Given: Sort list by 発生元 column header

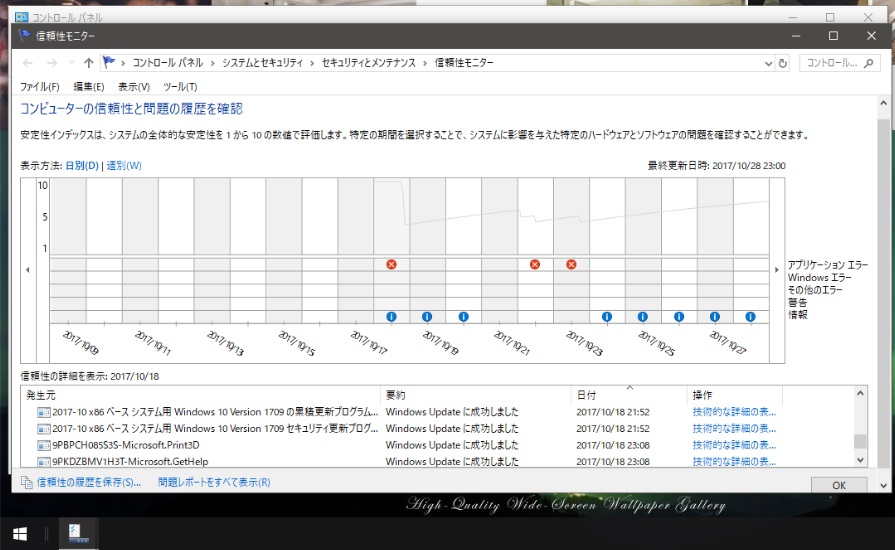Looking at the screenshot, I should (201, 395).
